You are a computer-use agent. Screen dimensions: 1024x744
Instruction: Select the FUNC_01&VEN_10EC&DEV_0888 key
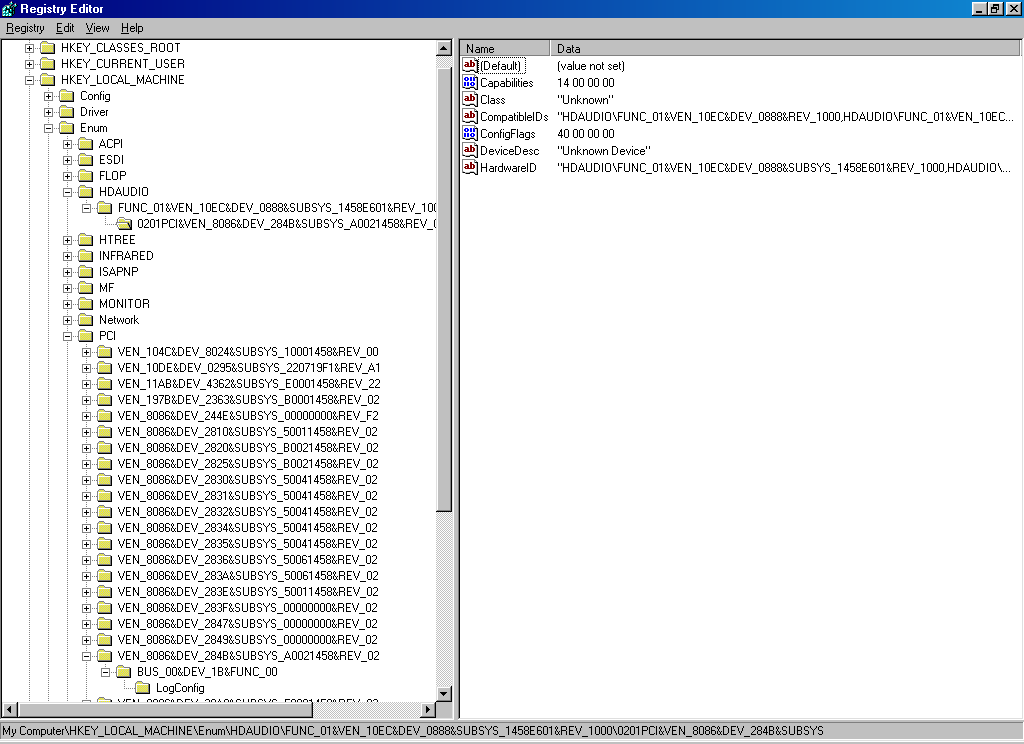click(276, 208)
